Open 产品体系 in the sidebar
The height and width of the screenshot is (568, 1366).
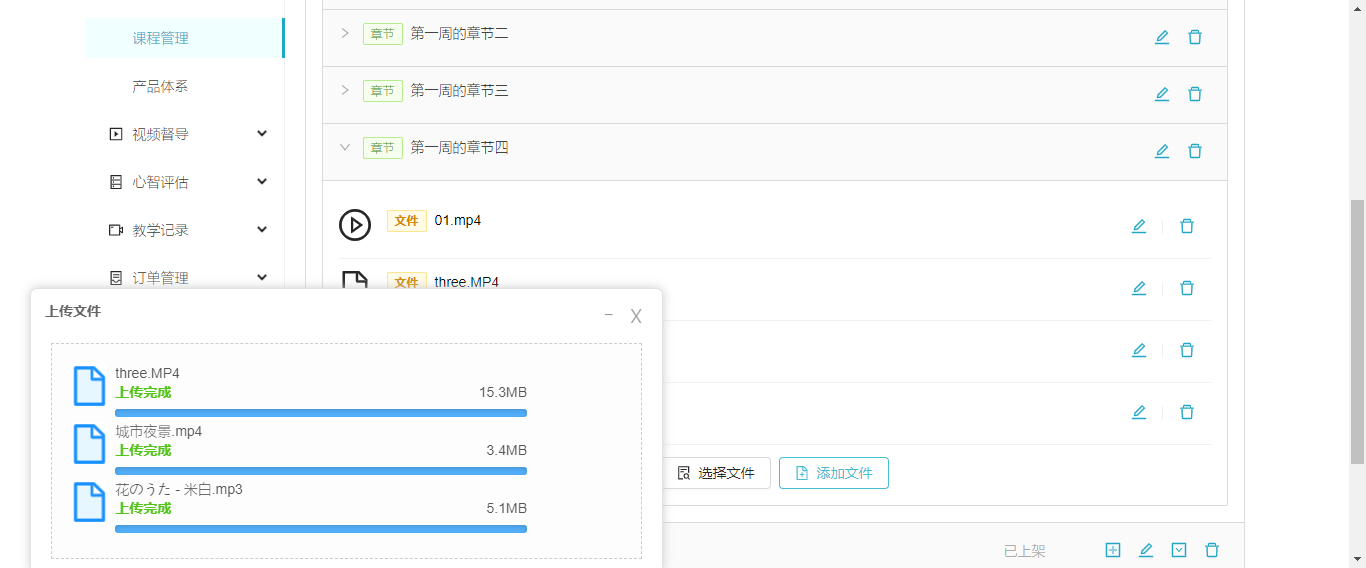(x=160, y=86)
